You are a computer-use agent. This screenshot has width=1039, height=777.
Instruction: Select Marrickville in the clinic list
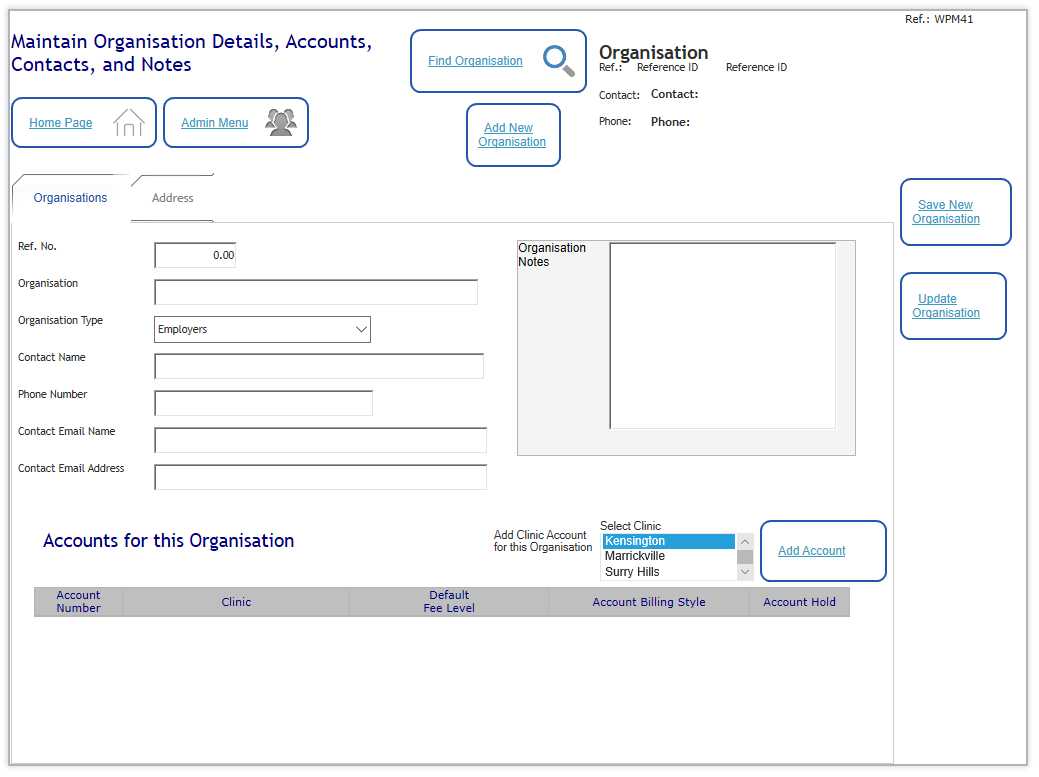[669, 556]
